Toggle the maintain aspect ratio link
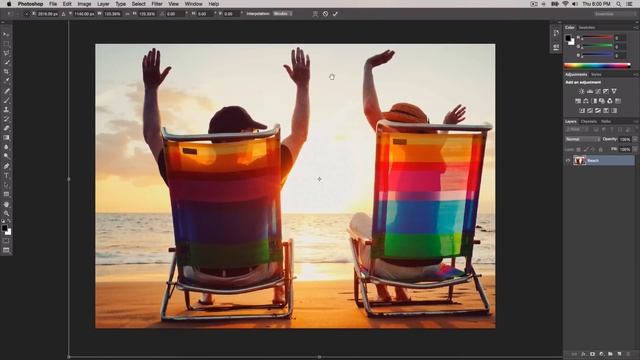Screen dimensions: 640x360 [x=128, y=14]
